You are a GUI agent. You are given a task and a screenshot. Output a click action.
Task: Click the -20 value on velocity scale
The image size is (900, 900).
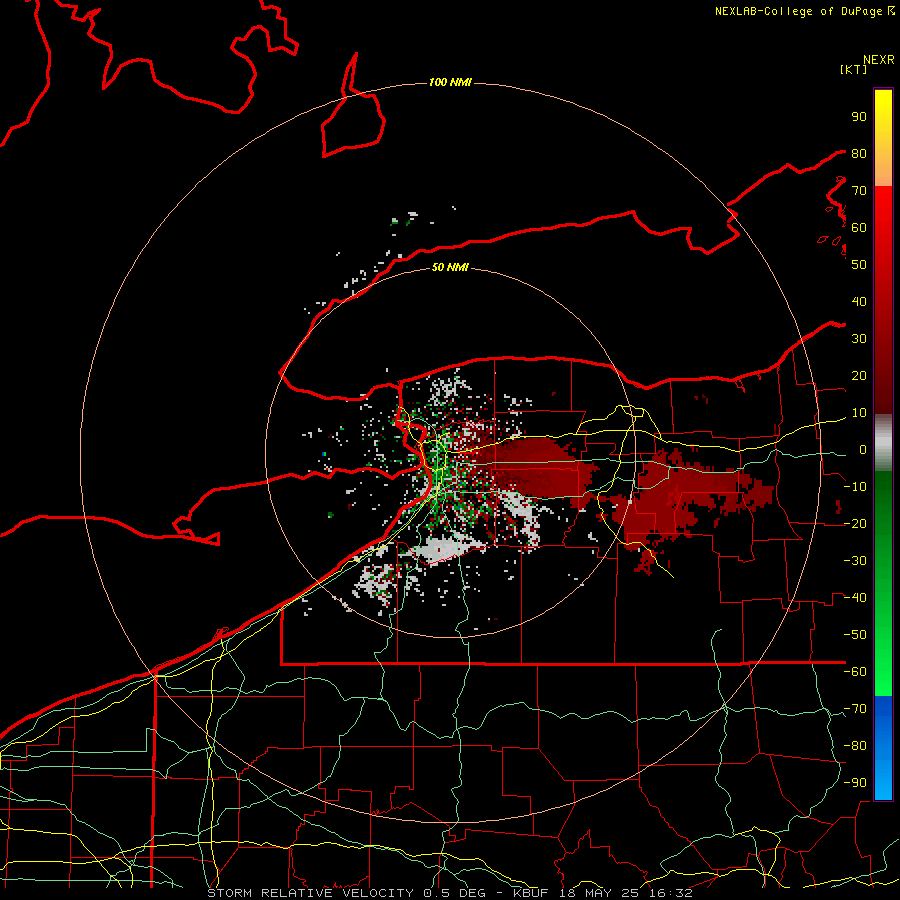point(855,523)
